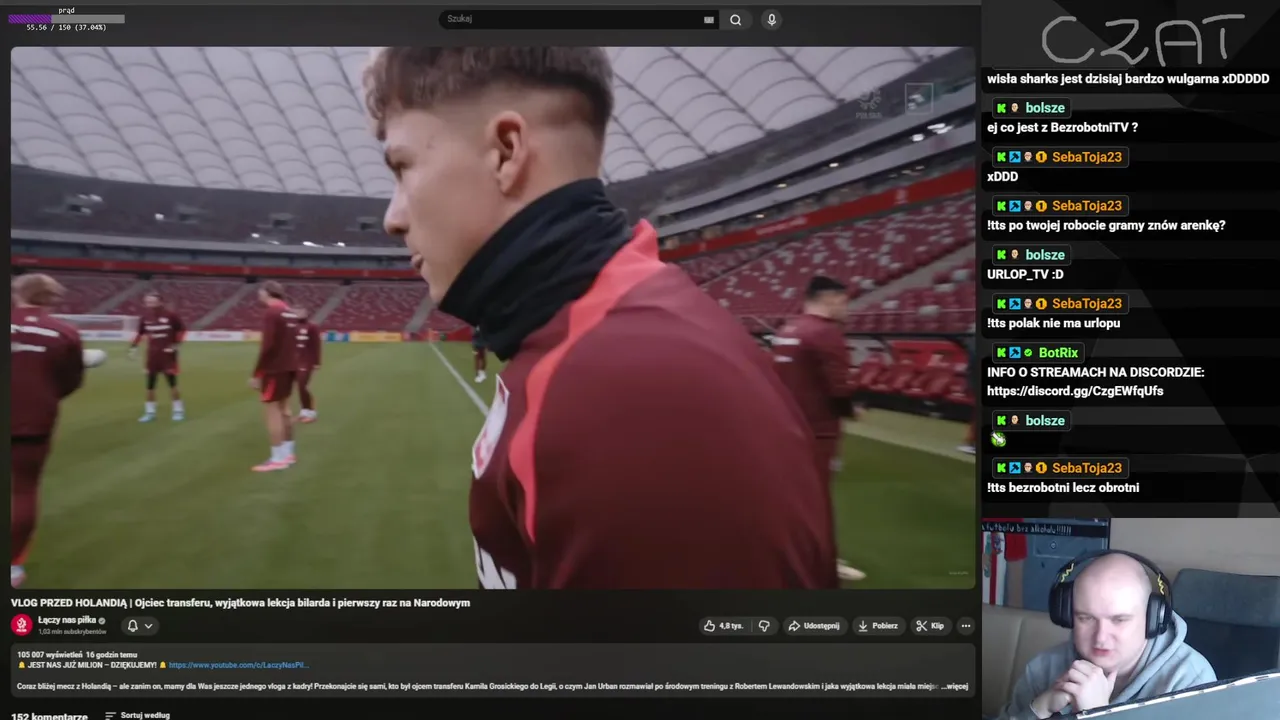Open the three-dot more actions menu
This screenshot has width=1280, height=720.
click(x=966, y=626)
